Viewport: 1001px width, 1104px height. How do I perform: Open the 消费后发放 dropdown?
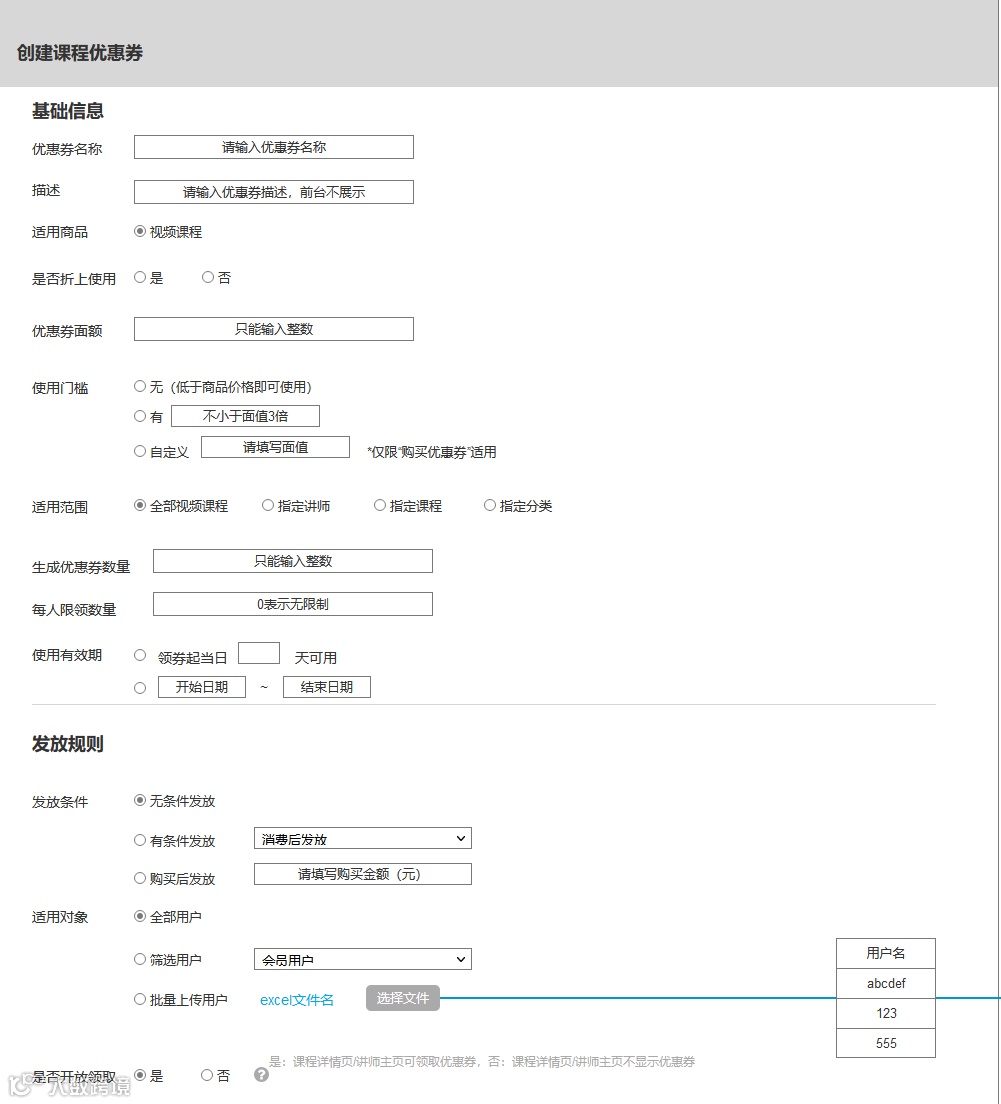363,839
